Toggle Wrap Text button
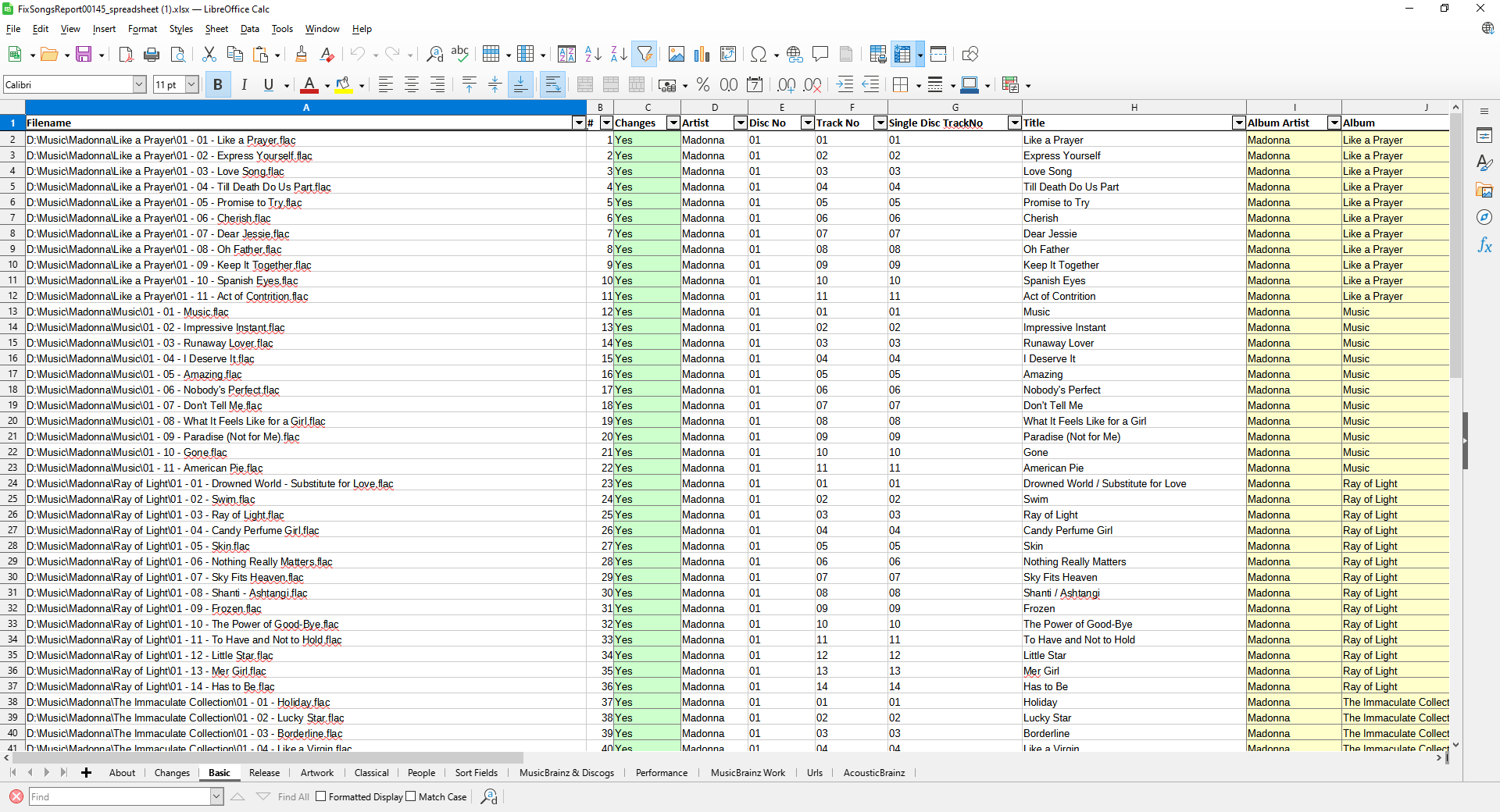The height and width of the screenshot is (812, 1500). (552, 85)
